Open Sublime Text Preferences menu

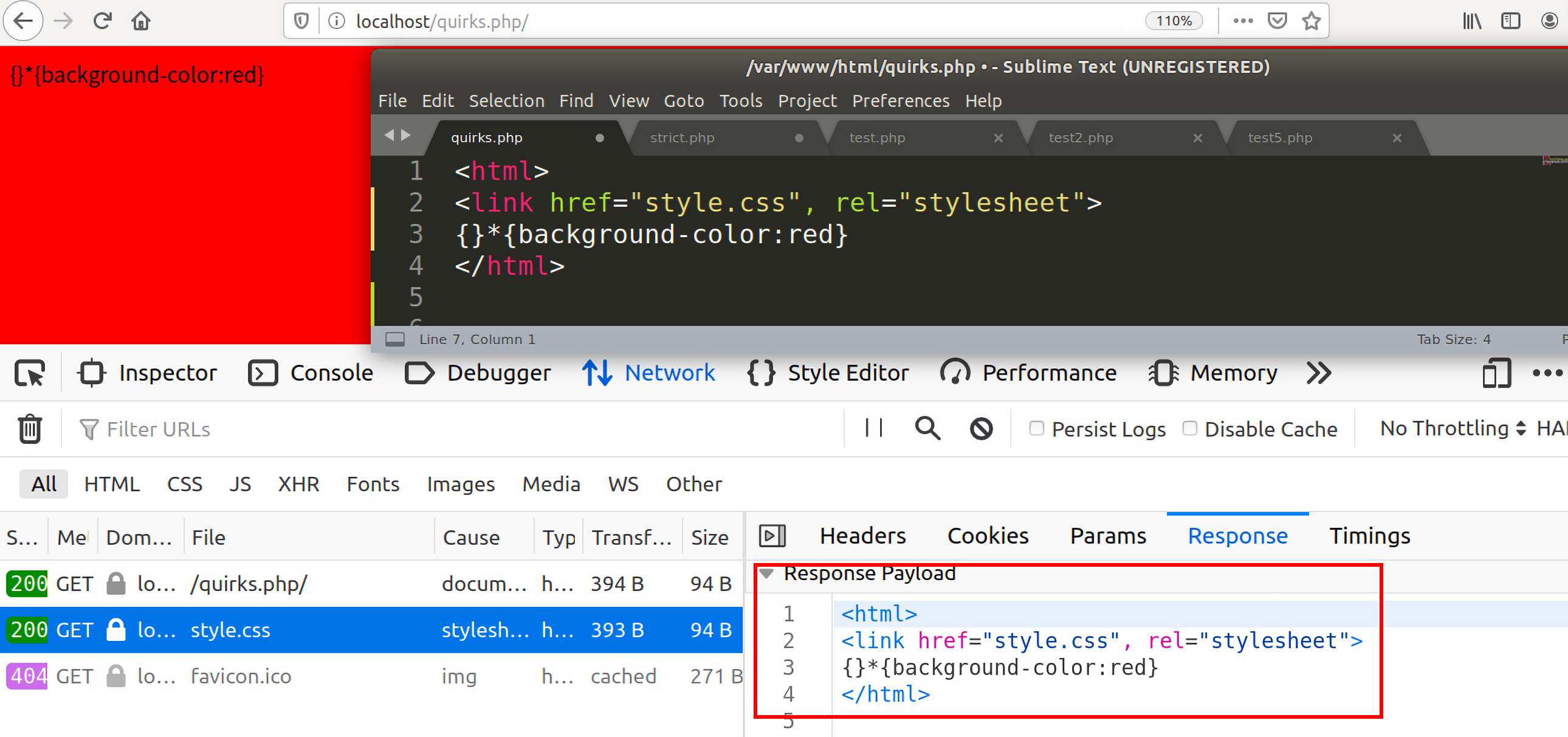click(x=900, y=100)
